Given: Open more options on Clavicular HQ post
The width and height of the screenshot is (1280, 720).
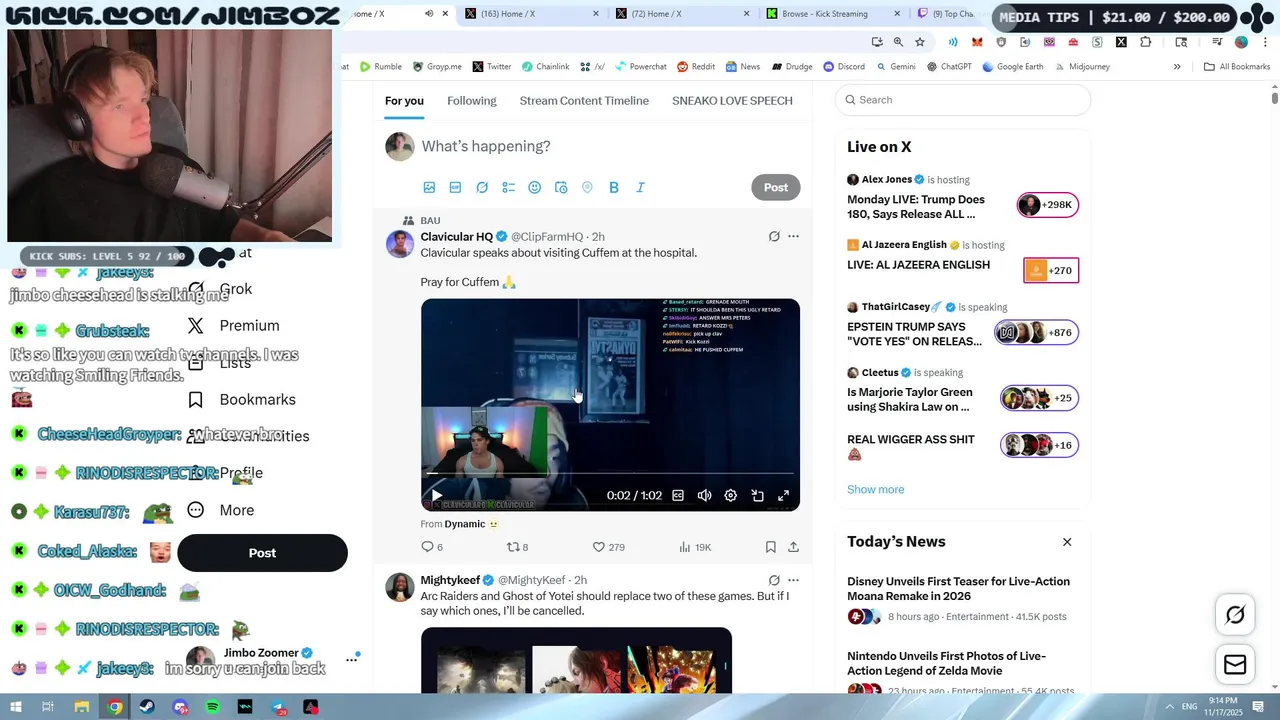Looking at the screenshot, I should click(x=793, y=237).
